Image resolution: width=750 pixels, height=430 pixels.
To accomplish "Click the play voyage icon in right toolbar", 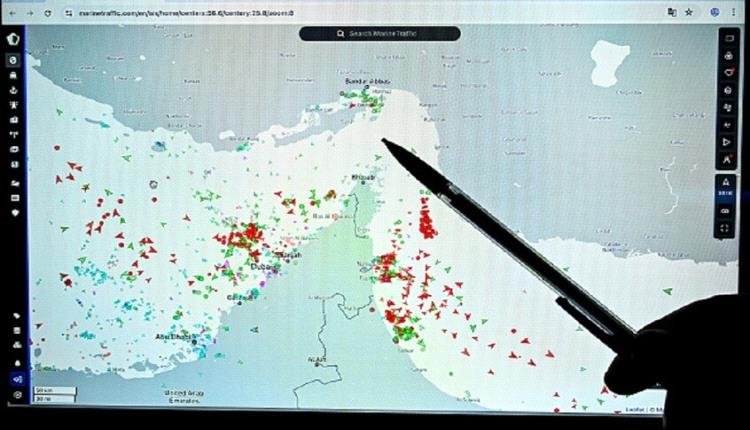I will 726,142.
